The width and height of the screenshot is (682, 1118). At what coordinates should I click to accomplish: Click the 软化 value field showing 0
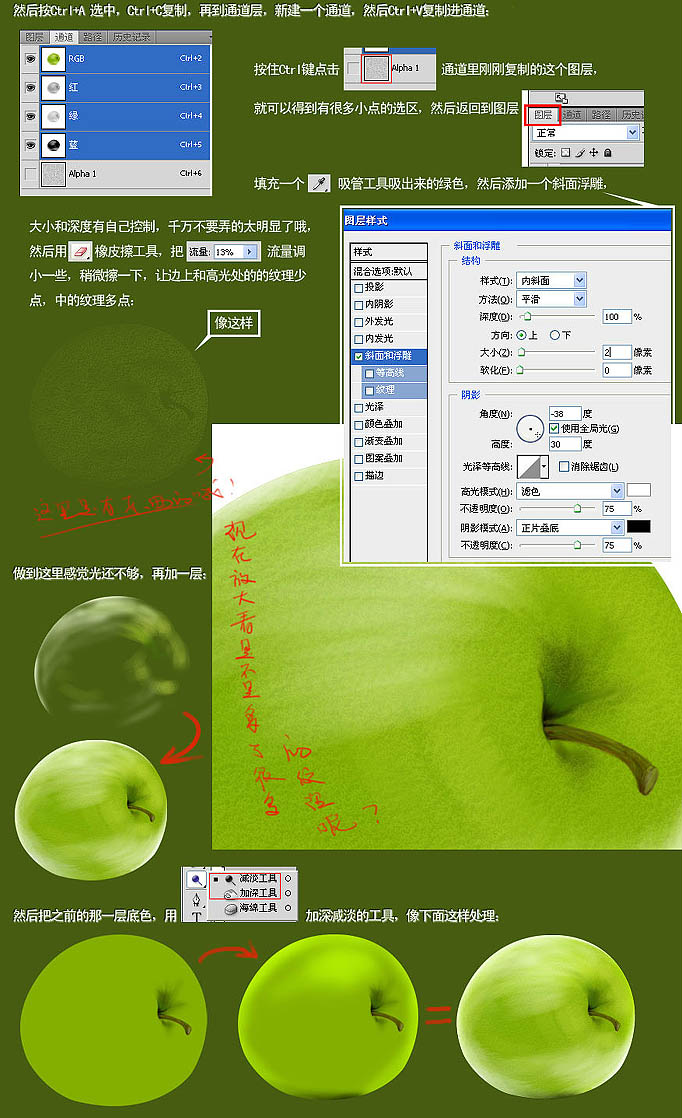pyautogui.click(x=616, y=370)
